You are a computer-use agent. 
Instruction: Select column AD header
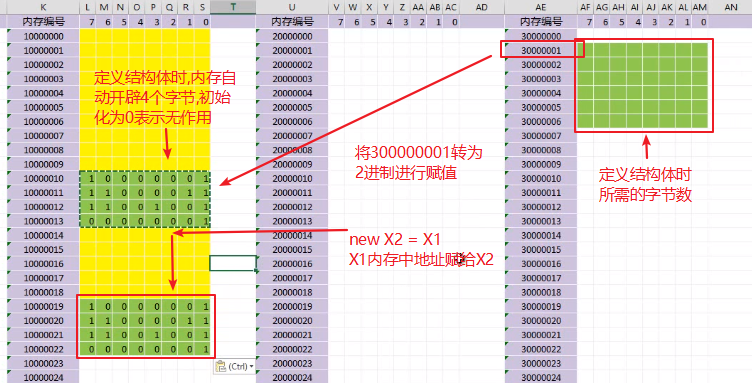coord(482,7)
